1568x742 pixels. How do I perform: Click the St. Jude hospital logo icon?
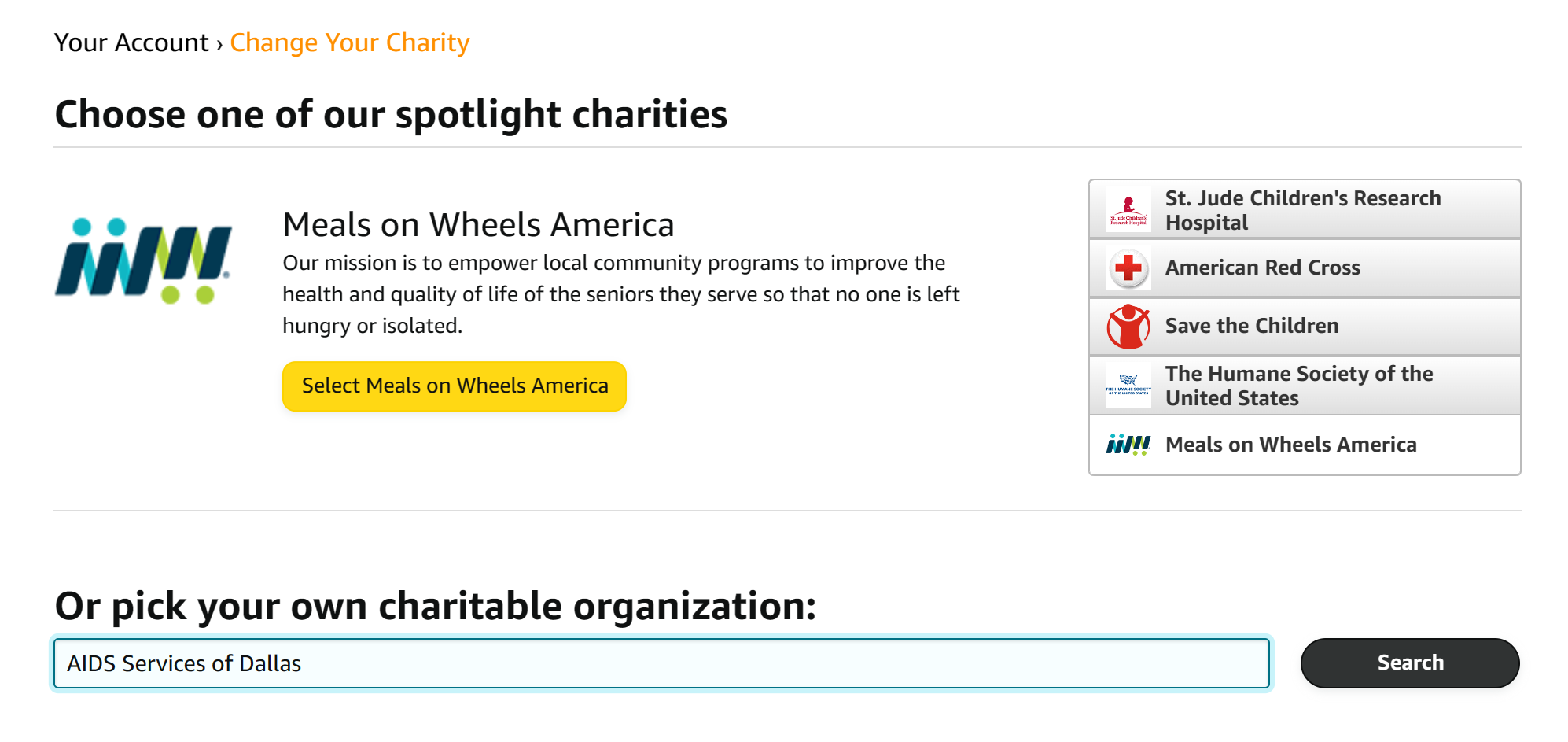[1128, 209]
